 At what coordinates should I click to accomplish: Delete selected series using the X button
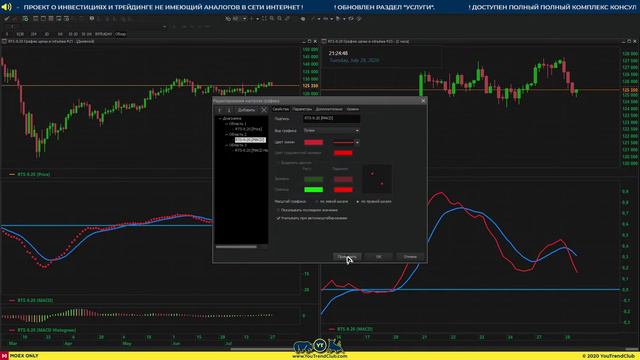[264, 110]
